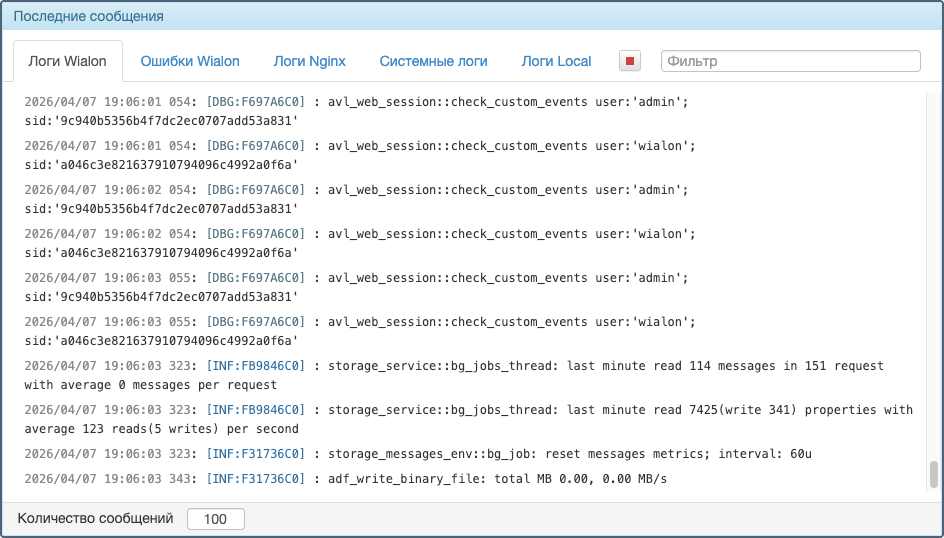Select DBG tag of 19:06:02 admin entry
944x538 pixels.
click(255, 190)
